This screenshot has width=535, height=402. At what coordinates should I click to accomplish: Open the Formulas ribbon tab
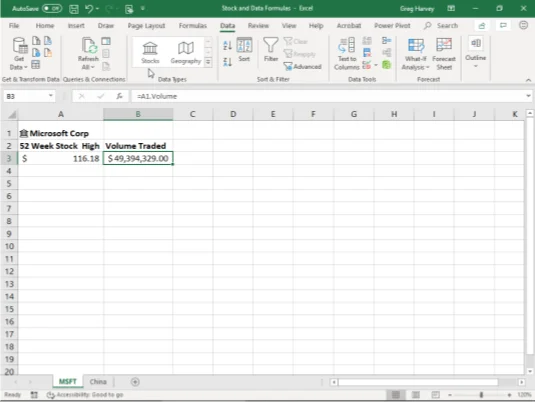(x=193, y=26)
